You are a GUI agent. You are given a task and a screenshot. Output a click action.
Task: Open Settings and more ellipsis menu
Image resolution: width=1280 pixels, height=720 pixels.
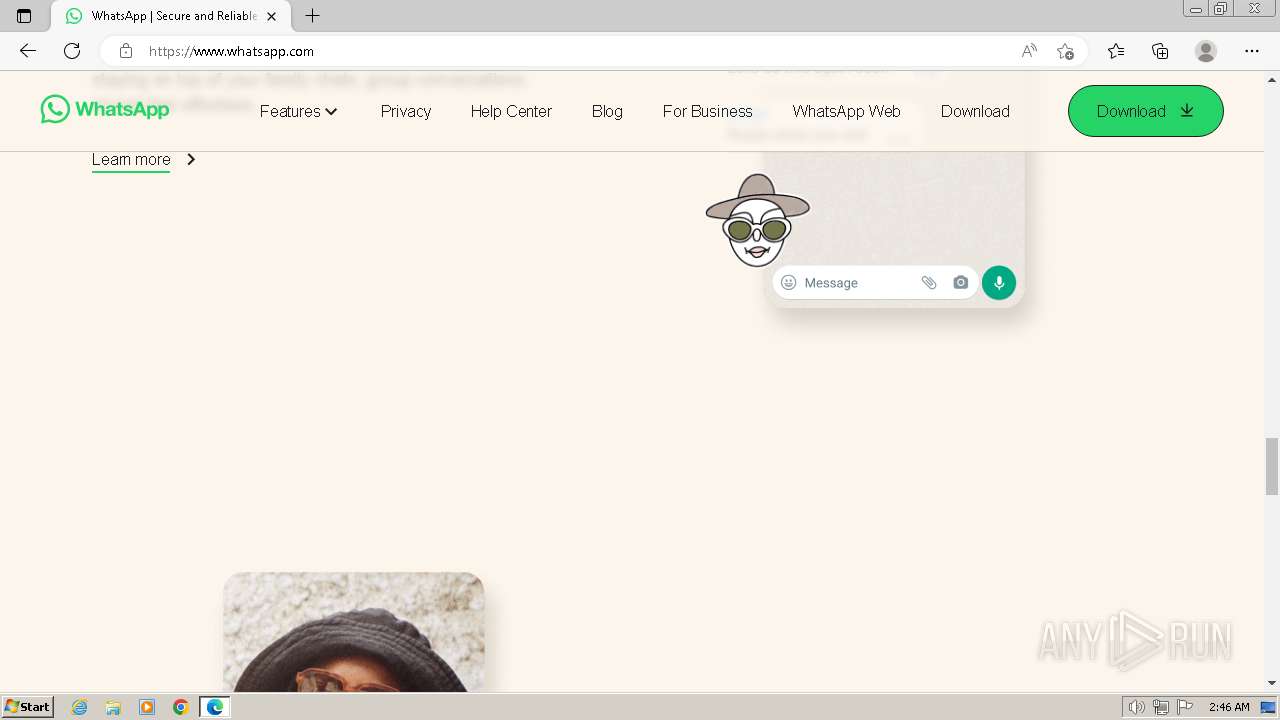click(1252, 51)
